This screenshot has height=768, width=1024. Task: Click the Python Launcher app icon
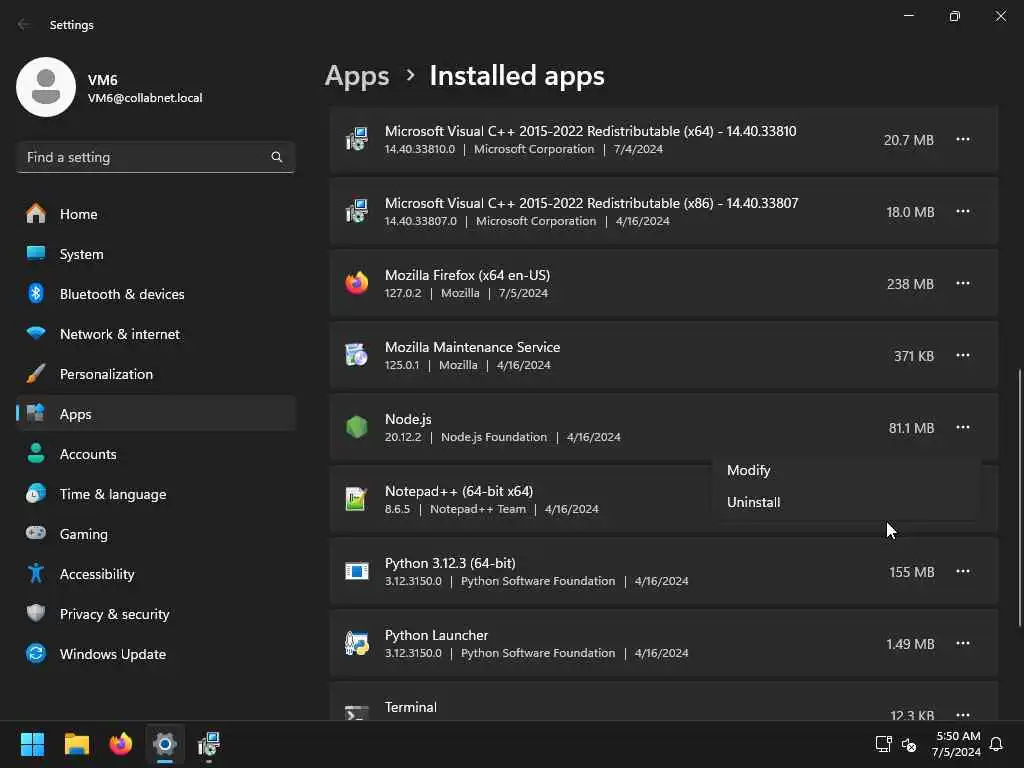[356, 644]
